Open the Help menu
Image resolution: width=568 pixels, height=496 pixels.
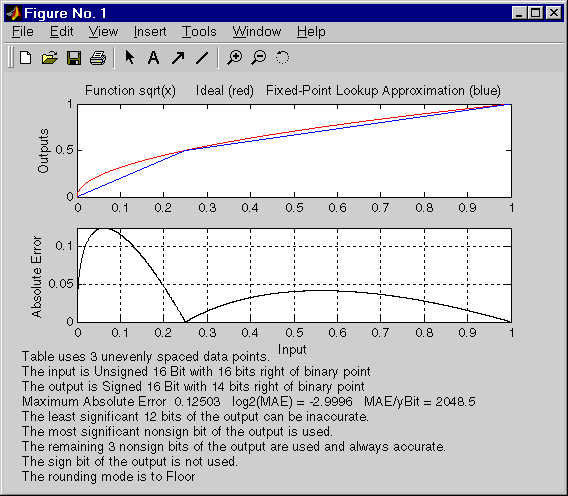tap(311, 32)
